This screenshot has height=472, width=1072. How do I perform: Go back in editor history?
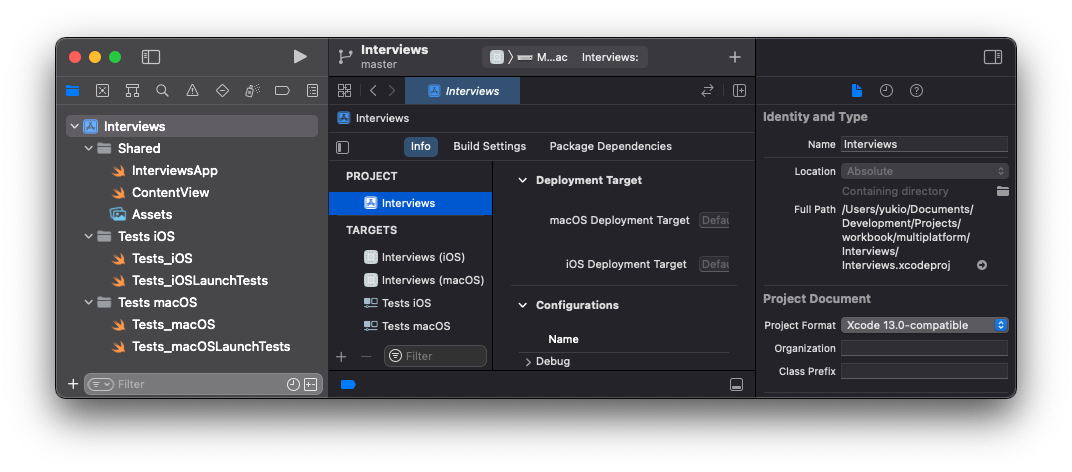tap(373, 90)
